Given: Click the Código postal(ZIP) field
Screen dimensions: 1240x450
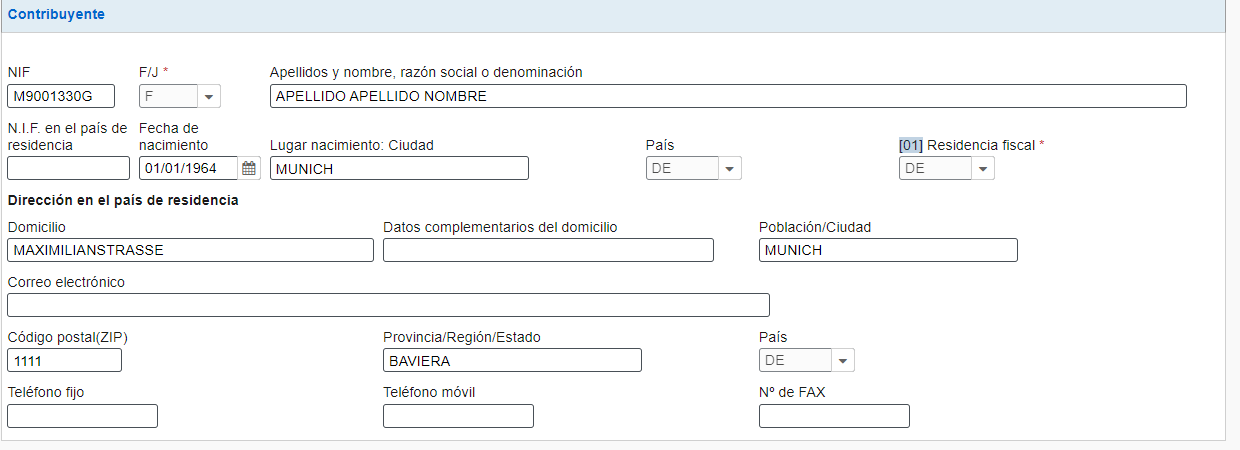Looking at the screenshot, I should (64, 360).
